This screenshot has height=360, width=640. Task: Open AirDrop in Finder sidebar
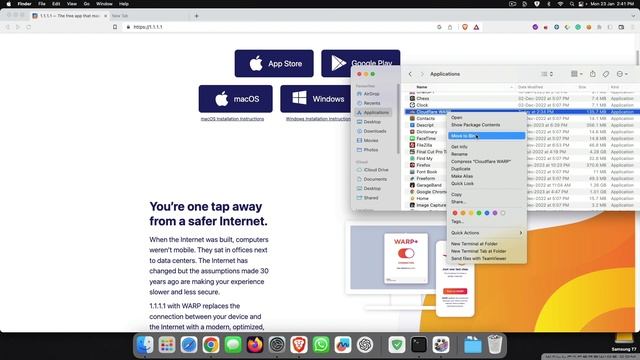tap(368, 93)
